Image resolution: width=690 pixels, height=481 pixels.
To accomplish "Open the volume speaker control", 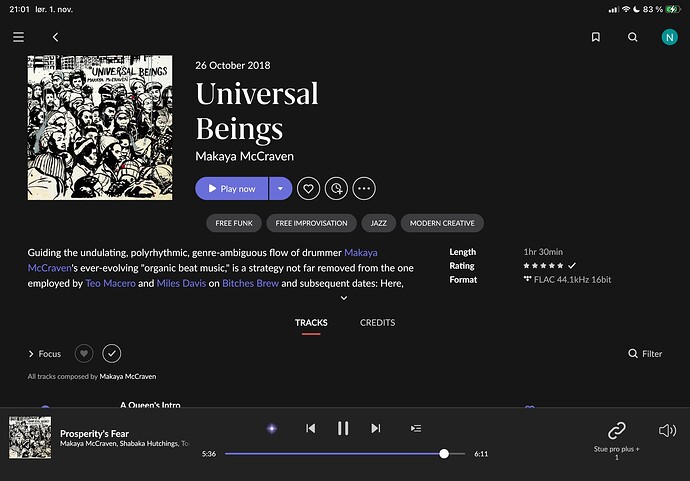I will pos(667,430).
